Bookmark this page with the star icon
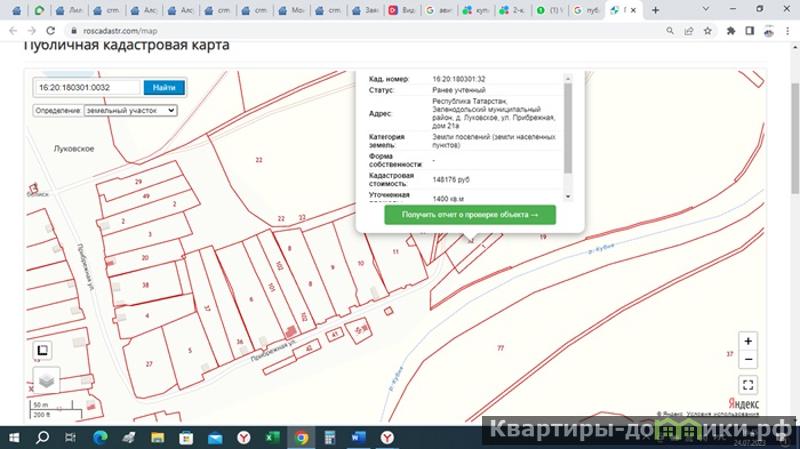 [x=708, y=30]
